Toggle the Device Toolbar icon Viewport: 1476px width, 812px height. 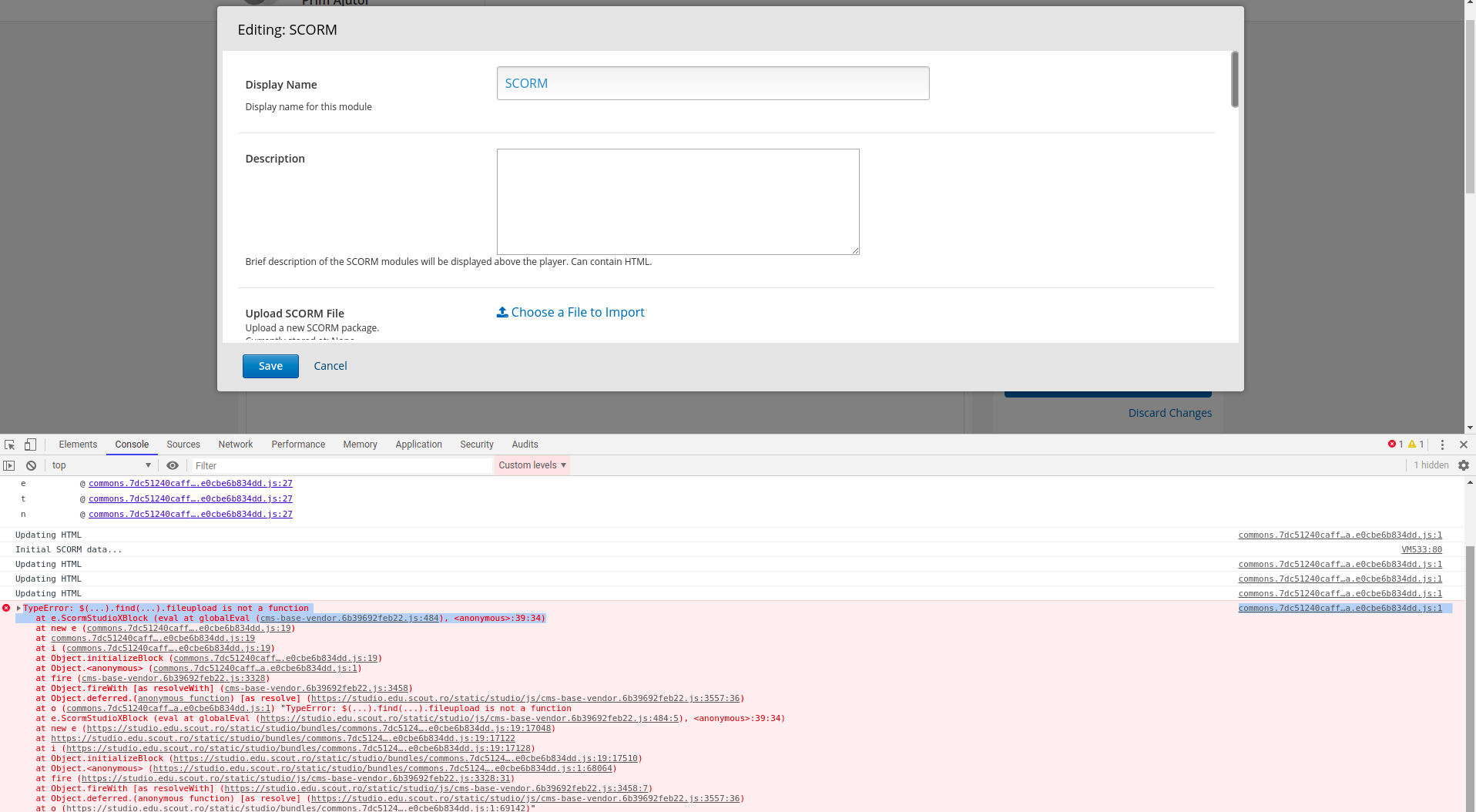30,445
